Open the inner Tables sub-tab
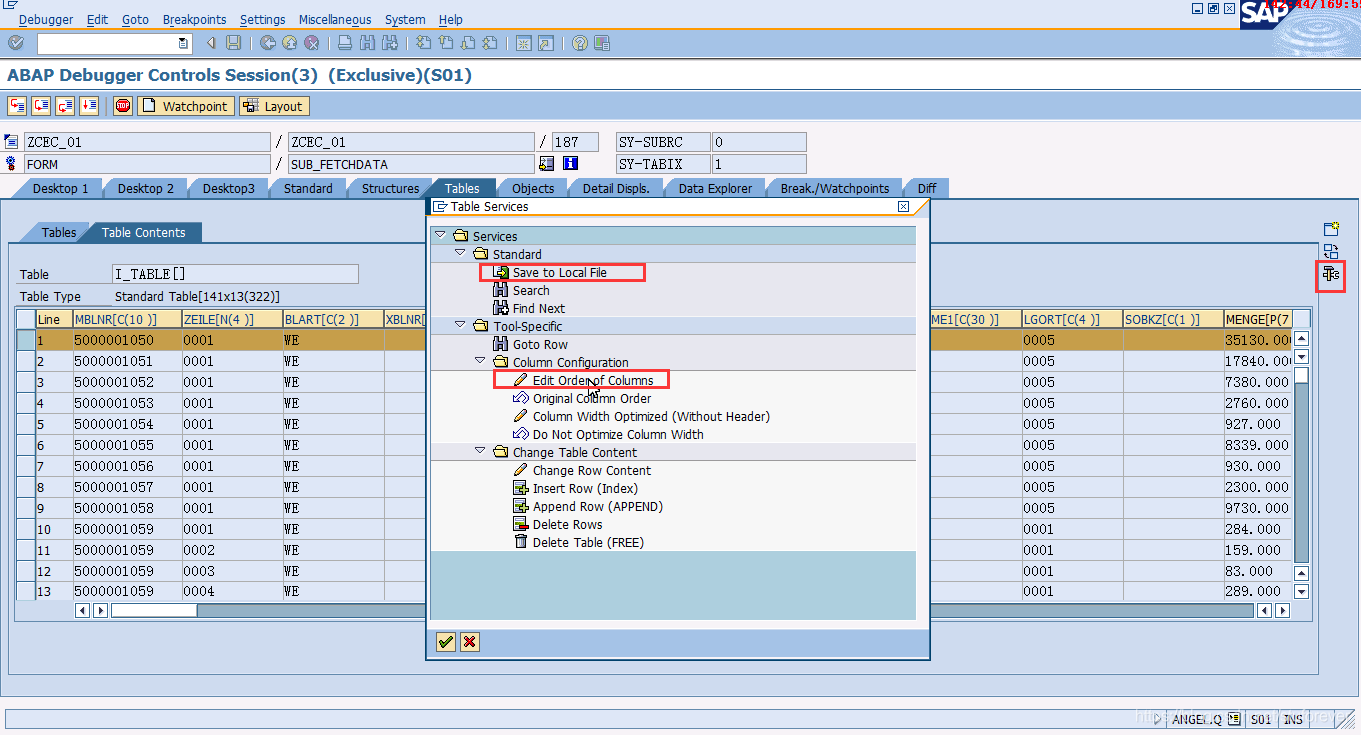 (x=59, y=232)
